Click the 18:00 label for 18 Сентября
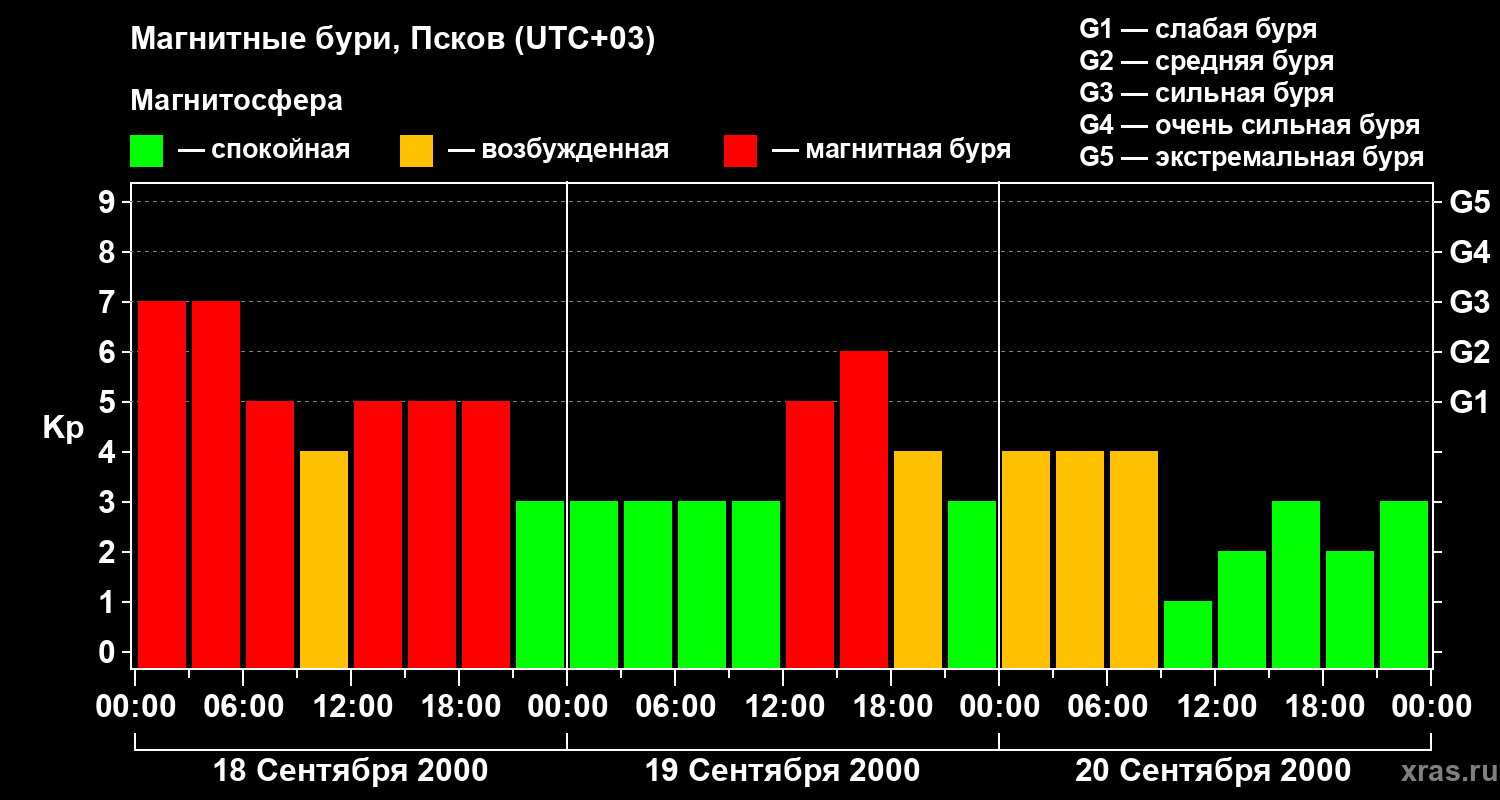The width and height of the screenshot is (1500, 800). (459, 707)
